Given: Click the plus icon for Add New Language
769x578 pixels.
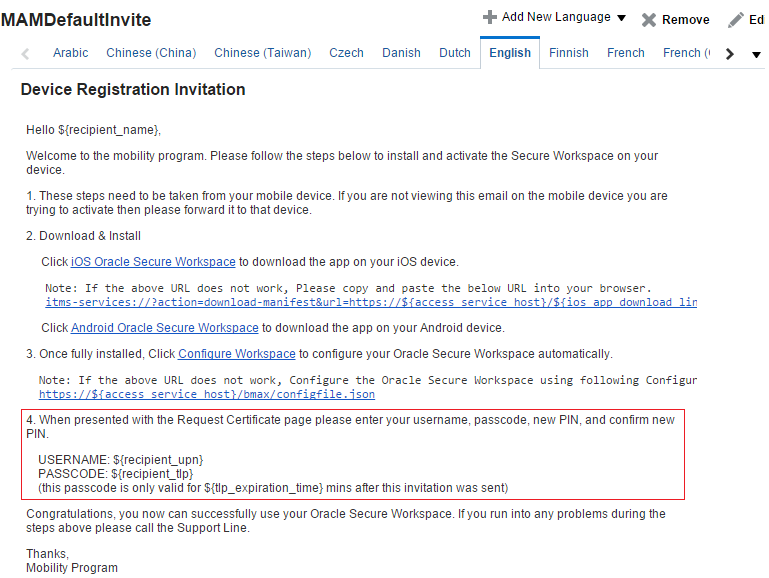Looking at the screenshot, I should click(489, 17).
